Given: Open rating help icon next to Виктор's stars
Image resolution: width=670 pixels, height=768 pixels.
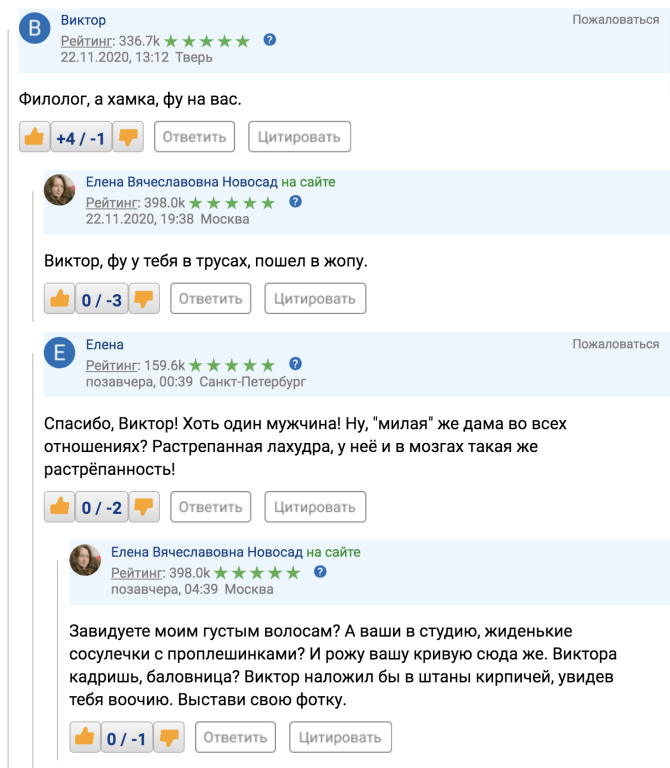Looking at the screenshot, I should [x=270, y=40].
